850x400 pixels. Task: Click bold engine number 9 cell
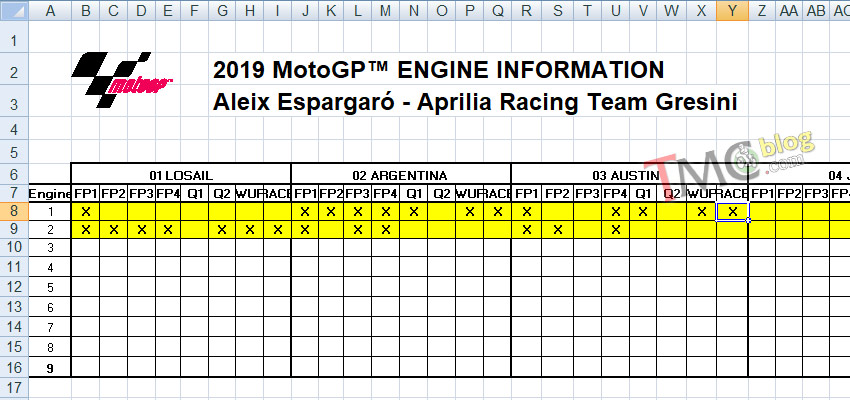[x=50, y=368]
